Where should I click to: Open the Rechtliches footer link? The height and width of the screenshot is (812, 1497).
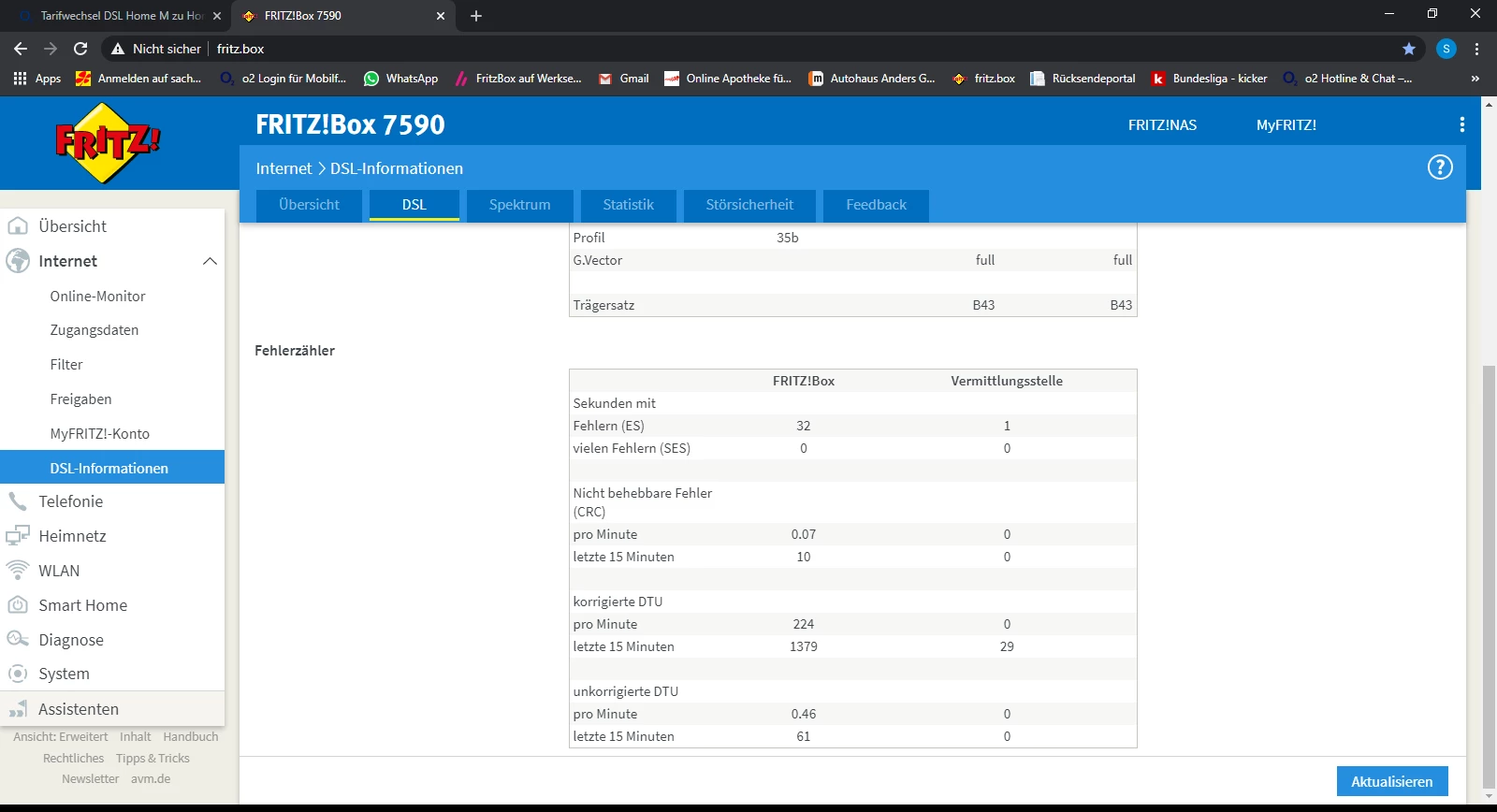click(74, 759)
